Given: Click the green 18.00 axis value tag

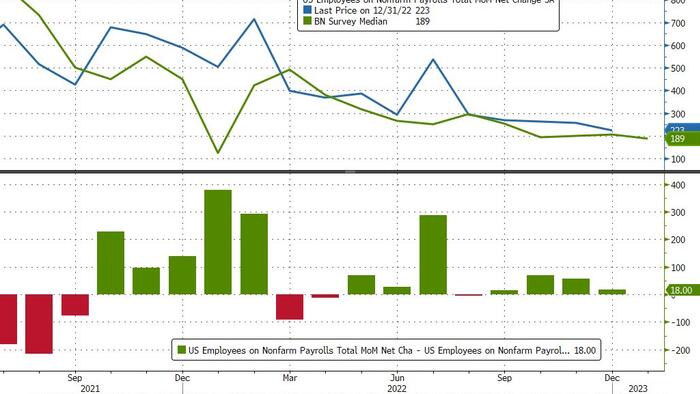Looking at the screenshot, I should point(682,290).
